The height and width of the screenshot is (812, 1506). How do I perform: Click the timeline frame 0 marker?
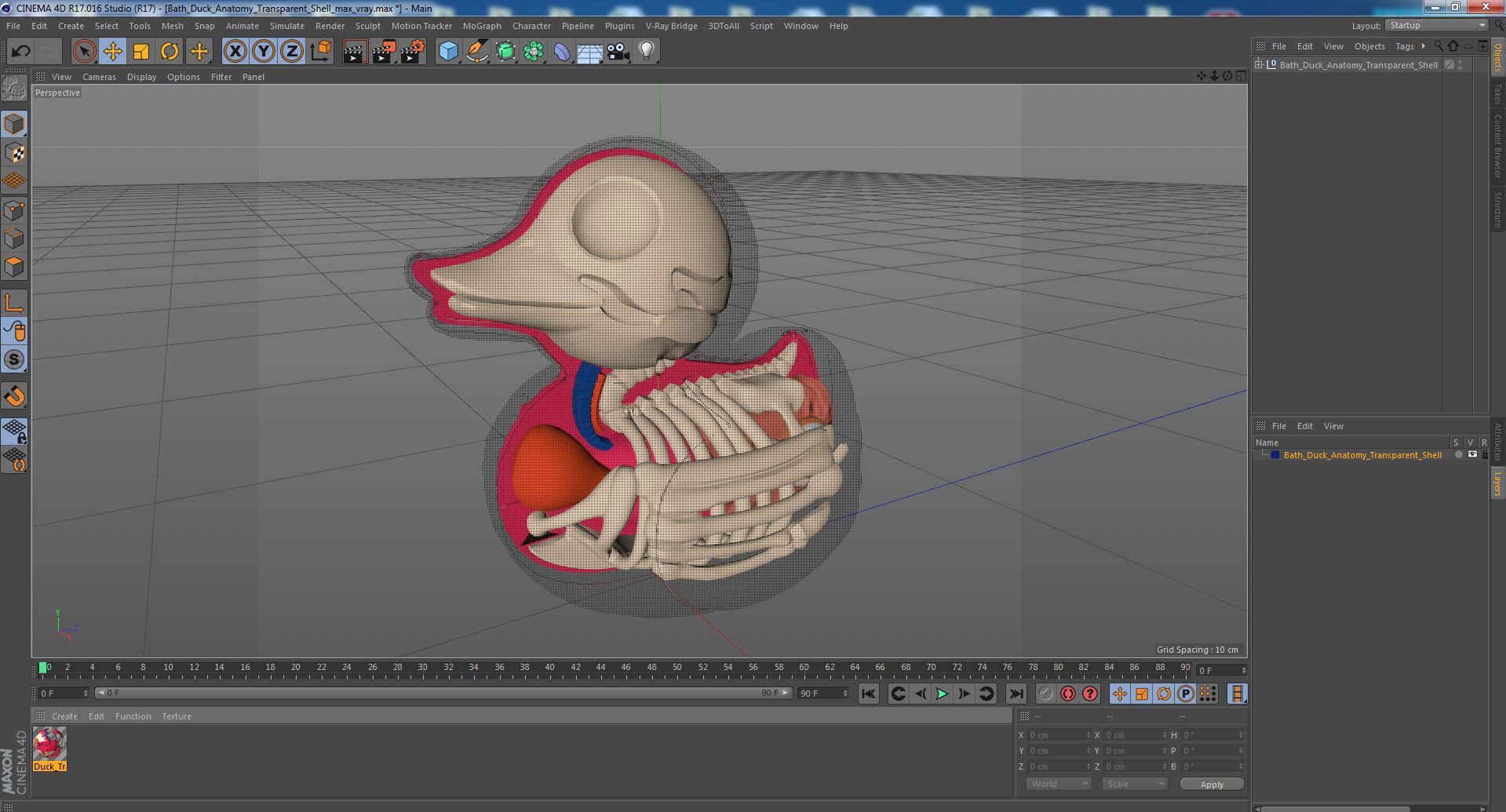(44, 668)
